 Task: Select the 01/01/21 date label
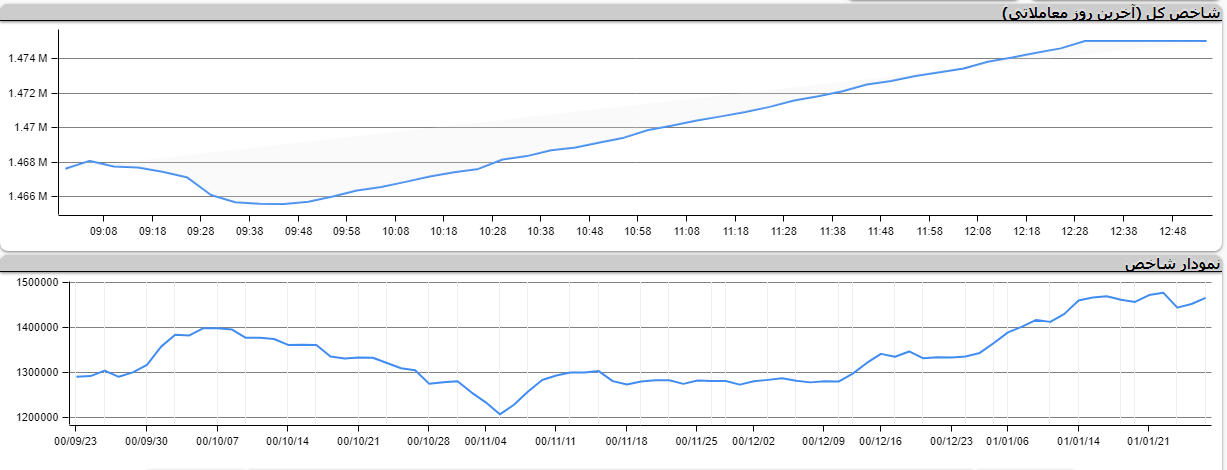click(1150, 440)
